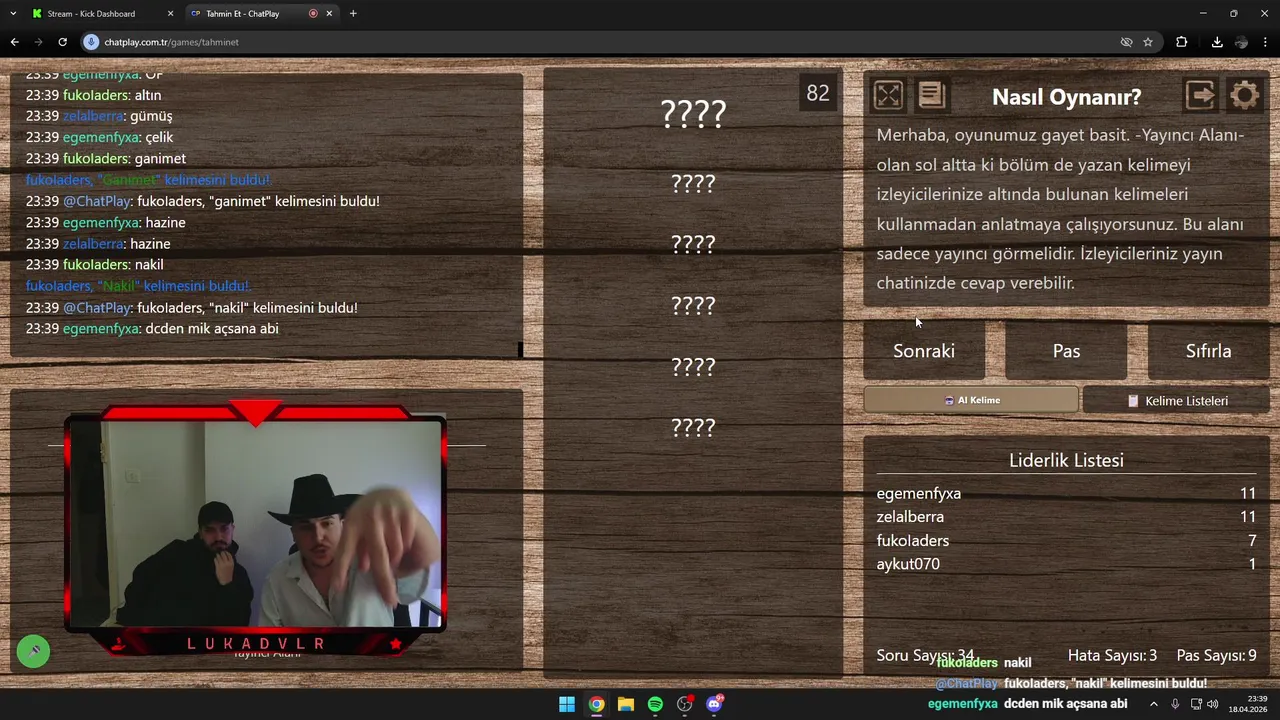1280x720 pixels.
Task: Open Windows Start menu
Action: pyautogui.click(x=567, y=704)
